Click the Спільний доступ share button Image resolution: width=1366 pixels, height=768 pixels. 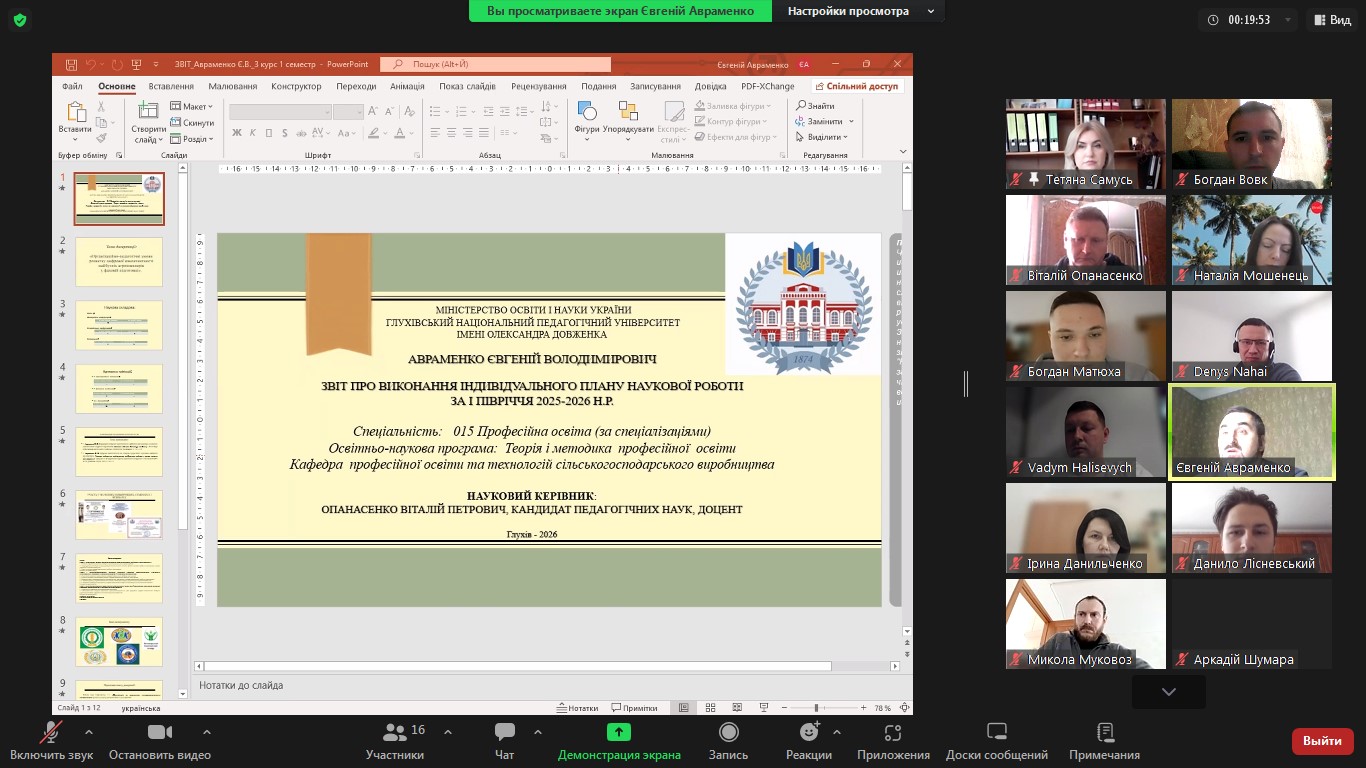point(856,86)
